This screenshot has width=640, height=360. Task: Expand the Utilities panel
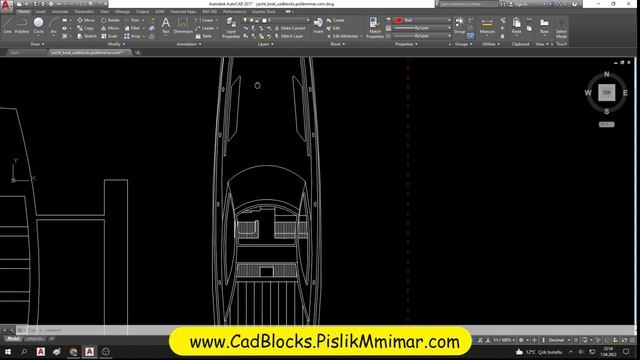491,44
